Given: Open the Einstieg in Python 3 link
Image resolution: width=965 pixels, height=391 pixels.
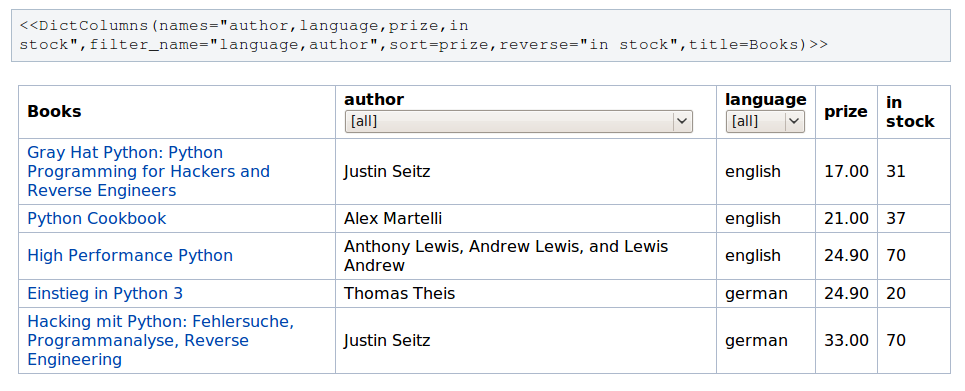Looking at the screenshot, I should pos(105,293).
